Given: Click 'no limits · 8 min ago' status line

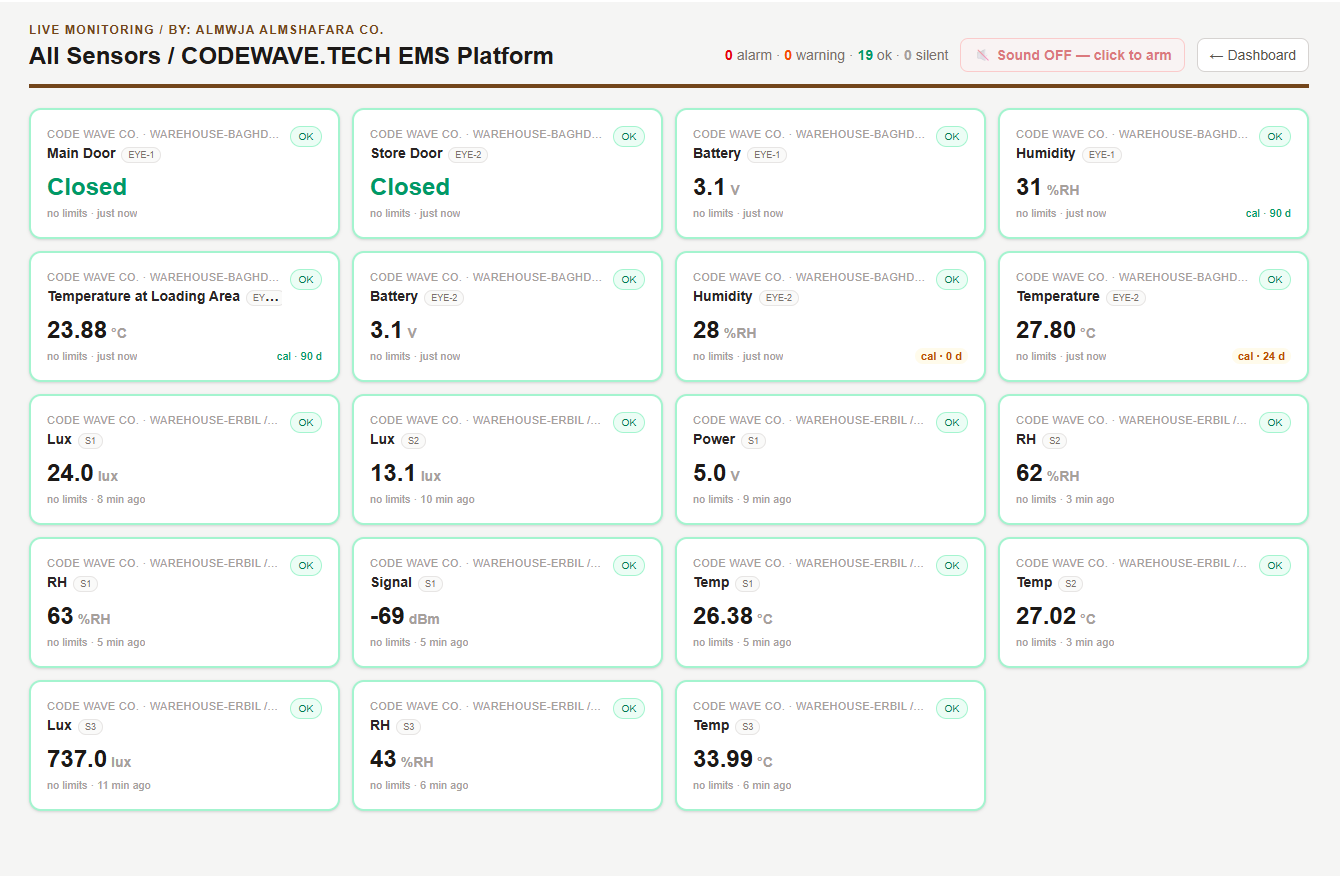Looking at the screenshot, I should click(x=96, y=500).
